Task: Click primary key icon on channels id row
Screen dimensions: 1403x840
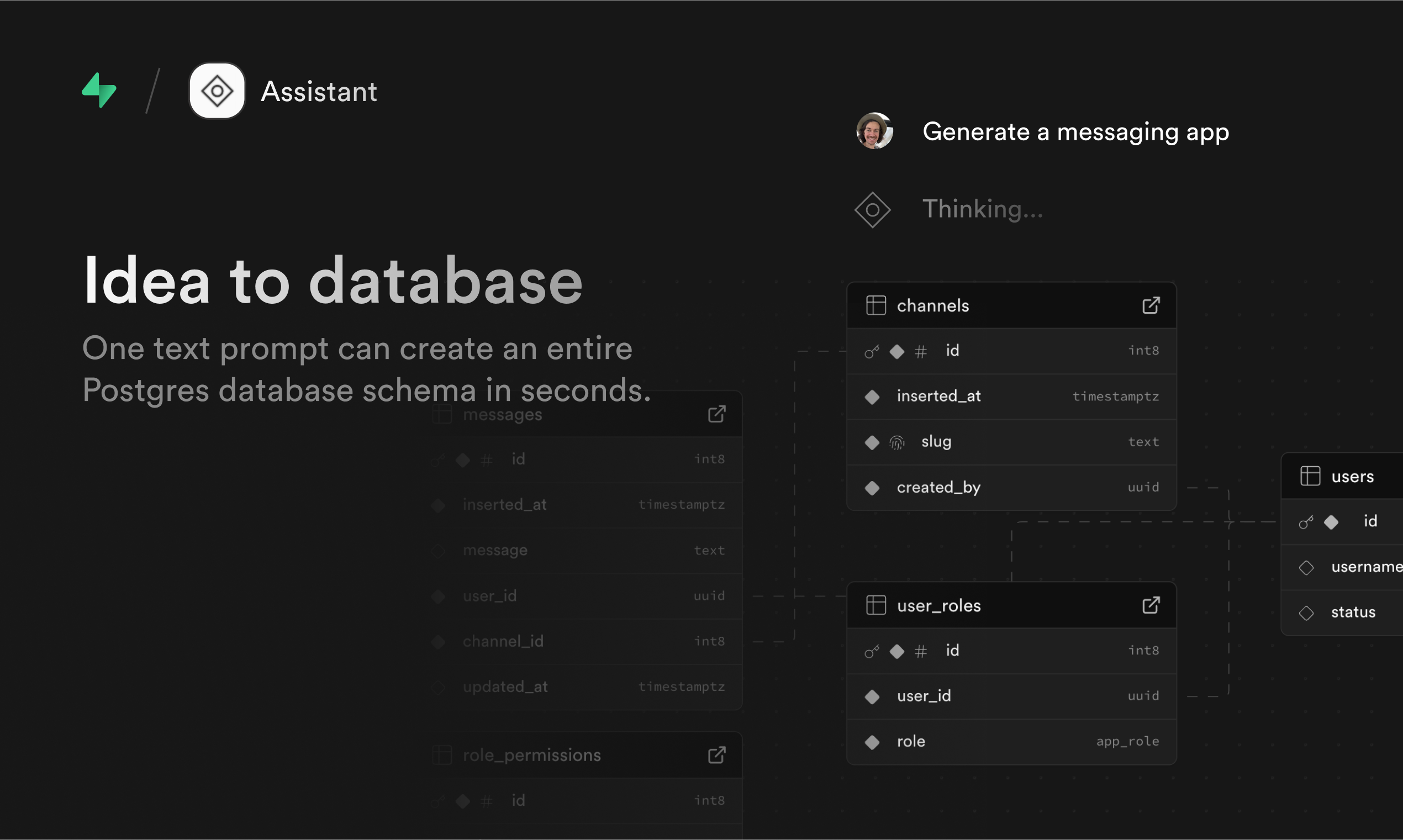Action: 872,351
